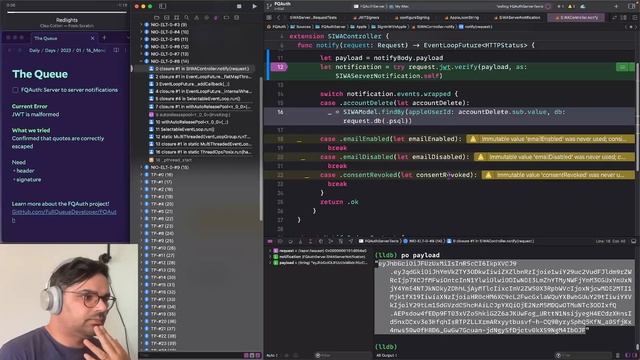Open the Issue navigator warning-triangle icon
640x360 pixels.
pos(196,18)
